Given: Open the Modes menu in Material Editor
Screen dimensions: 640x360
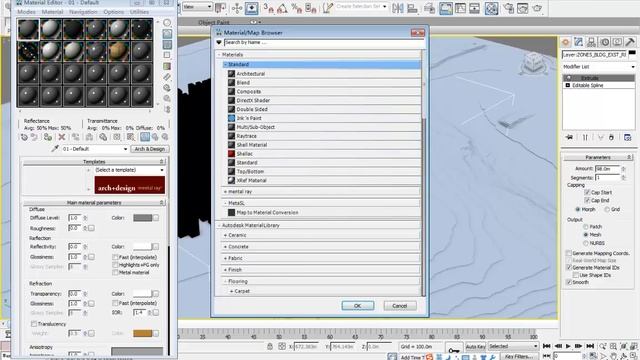Looking at the screenshot, I should [26, 12].
